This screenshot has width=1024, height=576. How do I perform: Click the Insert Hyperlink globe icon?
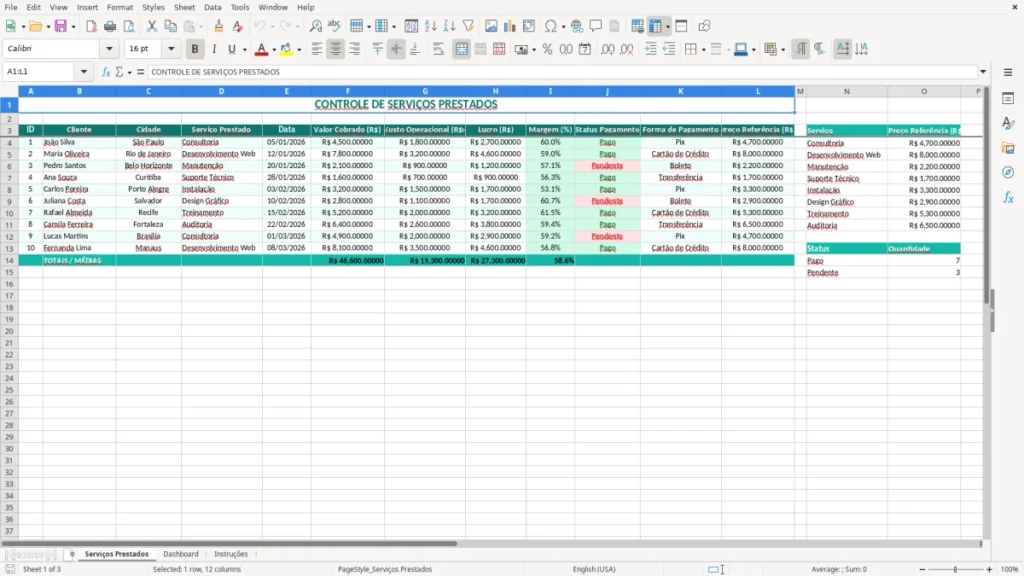point(577,26)
